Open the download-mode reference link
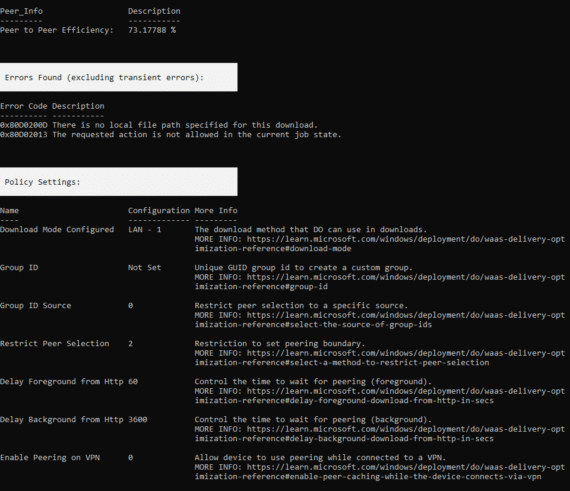Viewport: 570px width, 491px height. pos(380,244)
